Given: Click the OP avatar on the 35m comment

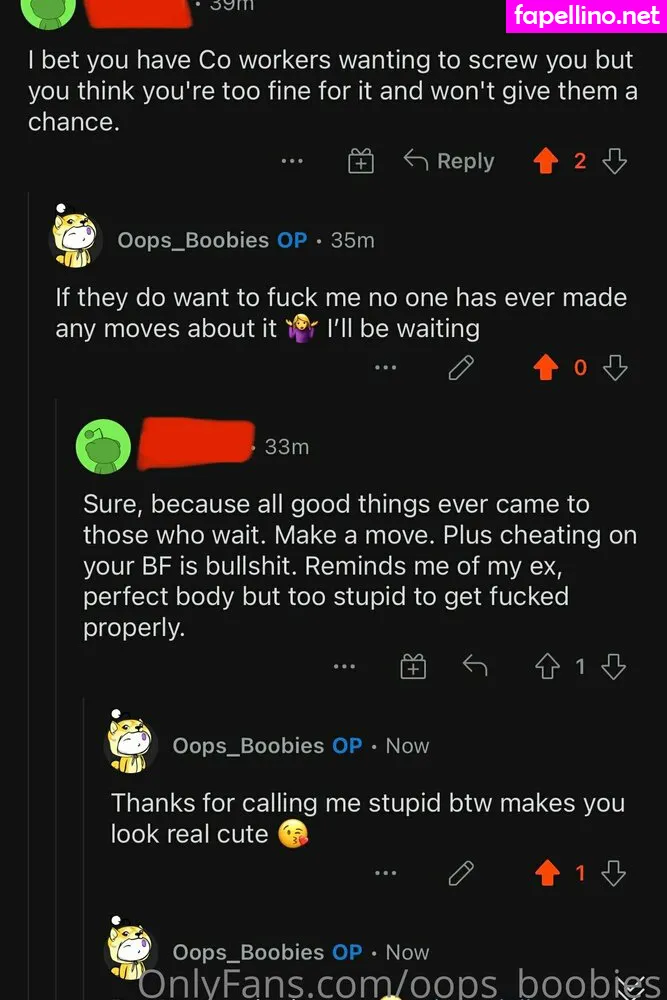Looking at the screenshot, I should [x=75, y=239].
